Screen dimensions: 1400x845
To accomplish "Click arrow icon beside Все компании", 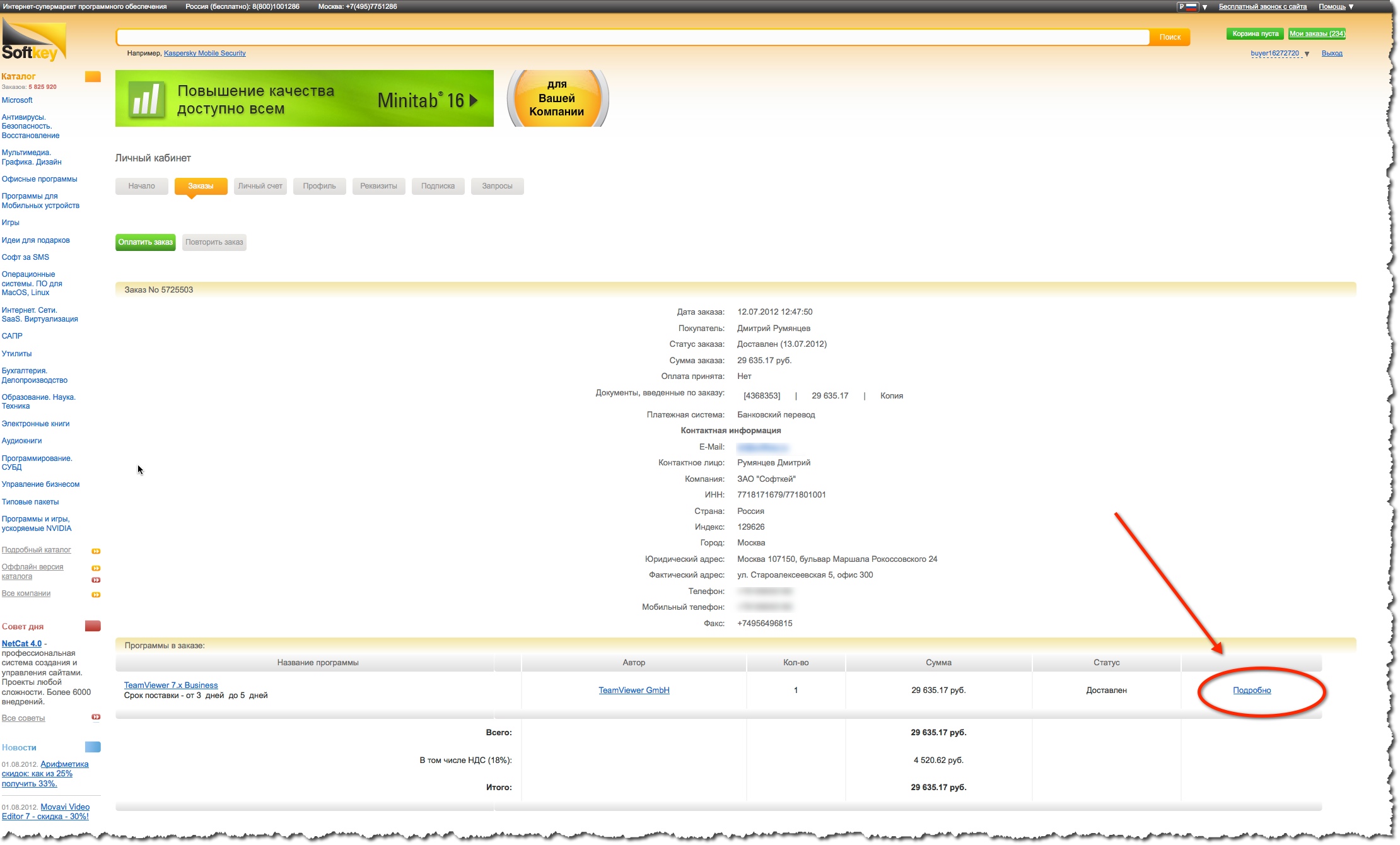I will 96,595.
